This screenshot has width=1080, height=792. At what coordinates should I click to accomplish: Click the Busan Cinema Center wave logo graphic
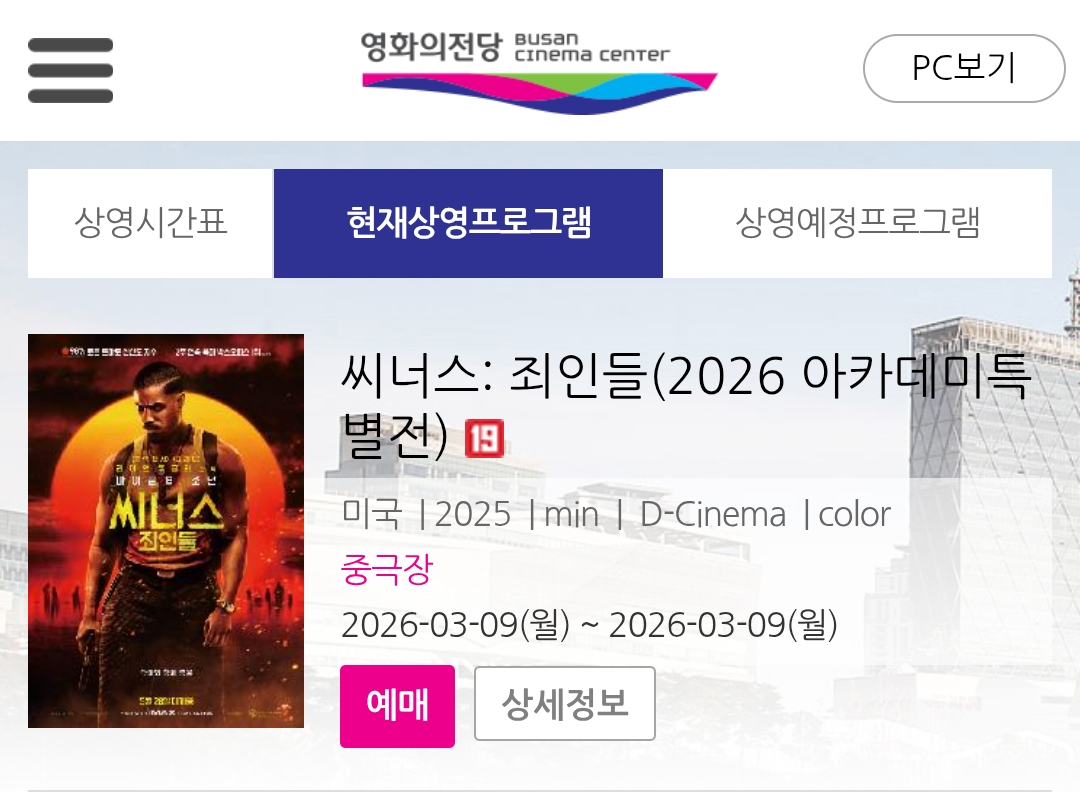click(x=539, y=93)
